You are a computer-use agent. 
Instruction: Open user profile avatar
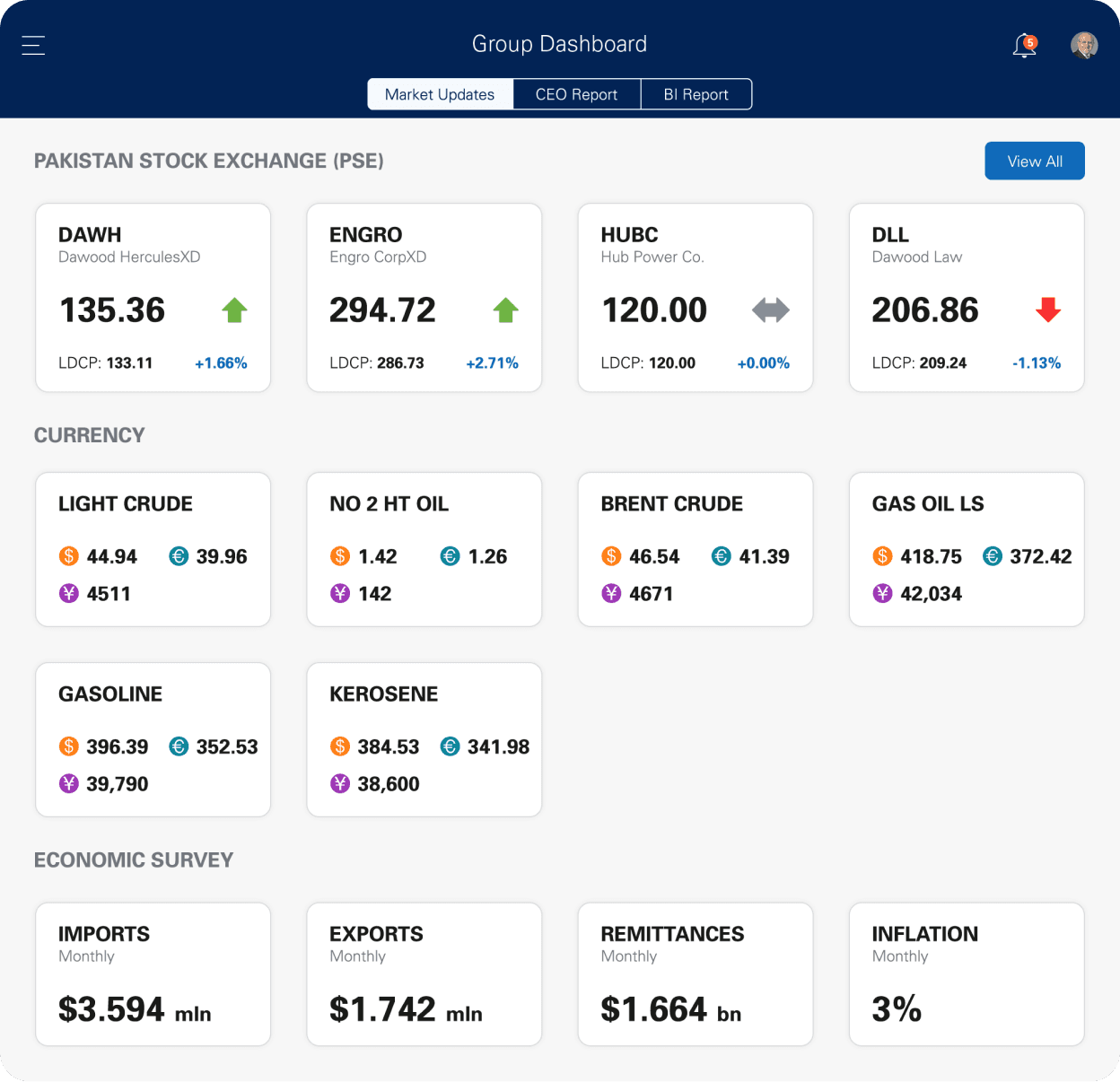(x=1084, y=45)
